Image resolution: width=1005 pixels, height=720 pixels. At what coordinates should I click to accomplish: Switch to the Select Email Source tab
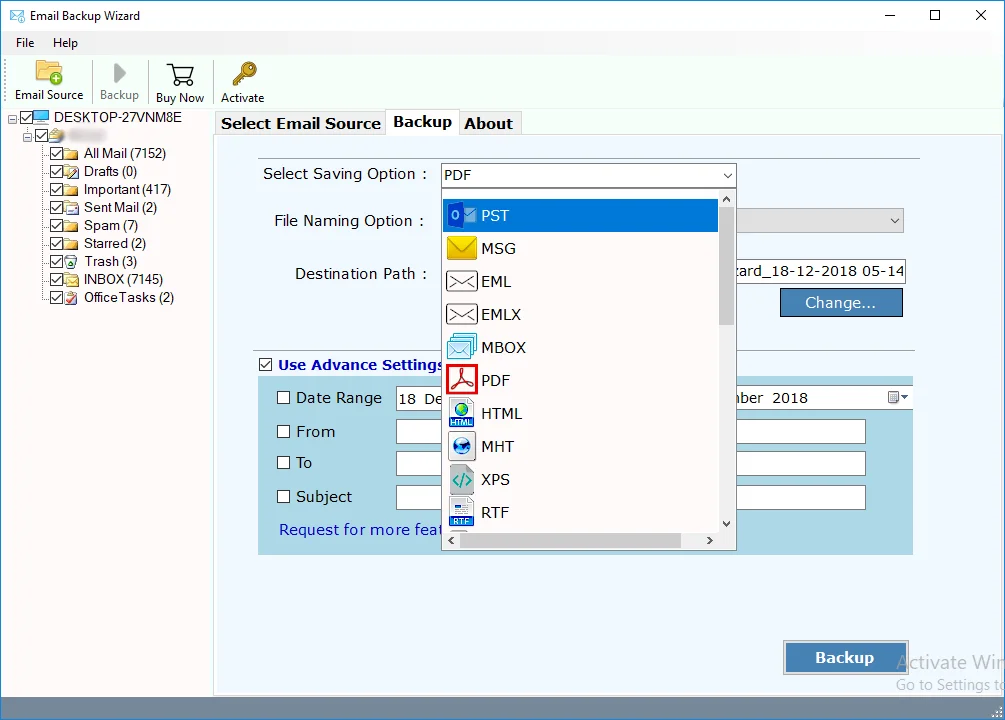[300, 124]
